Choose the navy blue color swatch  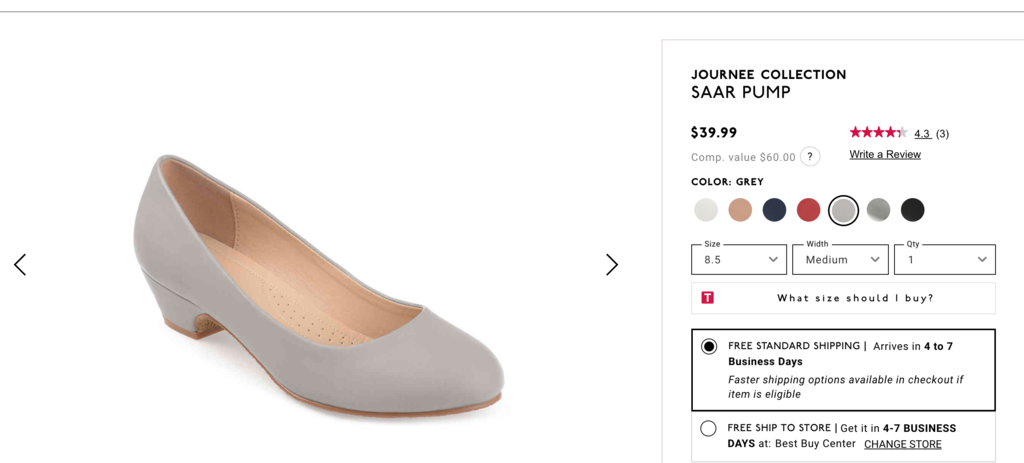[x=774, y=210]
